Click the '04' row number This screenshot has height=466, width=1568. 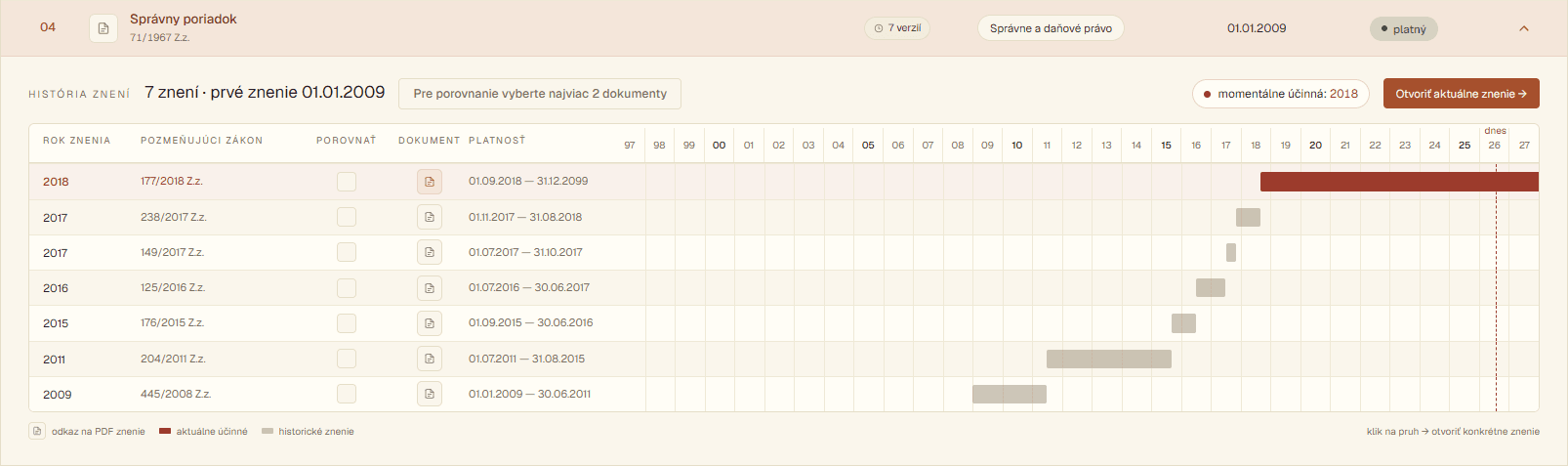(x=48, y=27)
